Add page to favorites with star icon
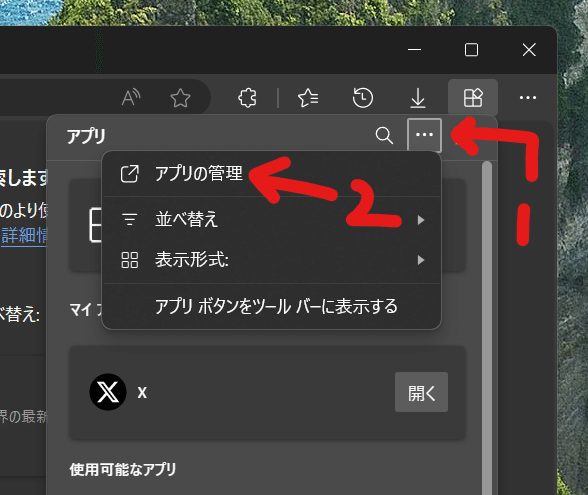This screenshot has width=588, height=495. click(x=180, y=98)
